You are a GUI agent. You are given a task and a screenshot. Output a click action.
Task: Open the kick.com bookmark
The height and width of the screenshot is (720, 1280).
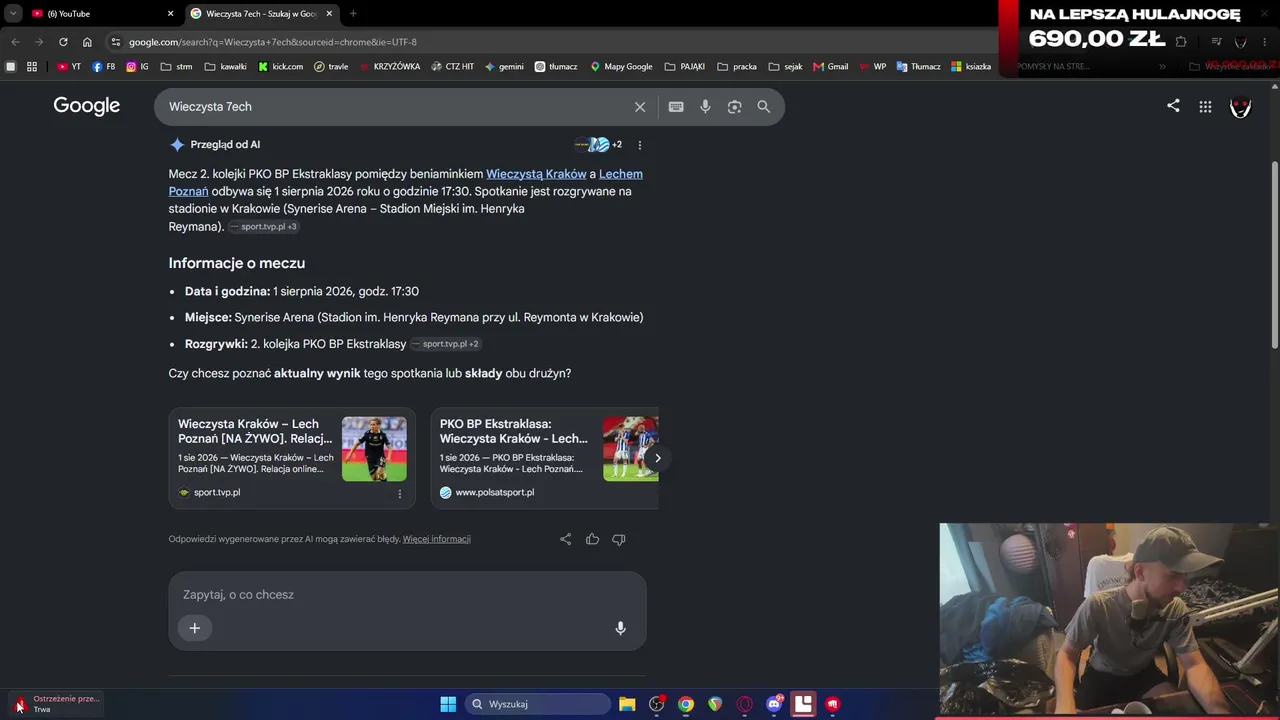(x=281, y=67)
